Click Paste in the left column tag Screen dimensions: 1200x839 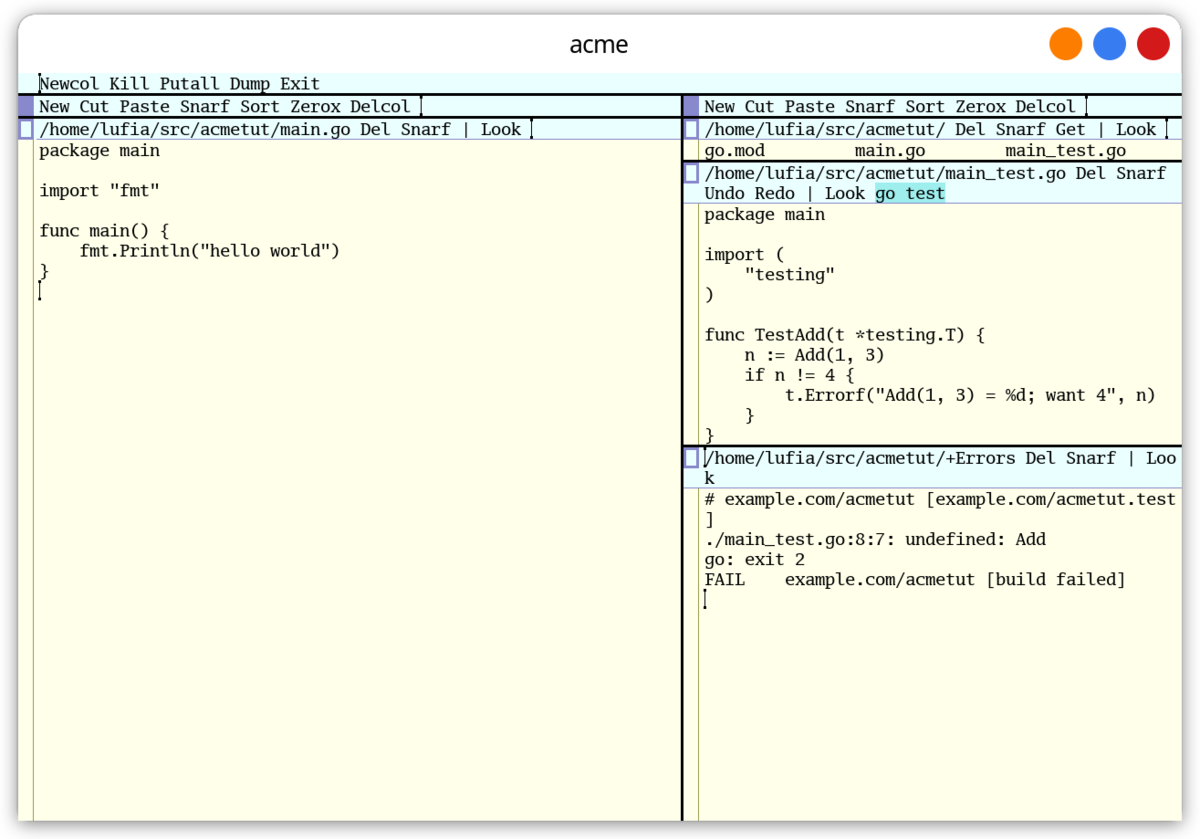[145, 106]
